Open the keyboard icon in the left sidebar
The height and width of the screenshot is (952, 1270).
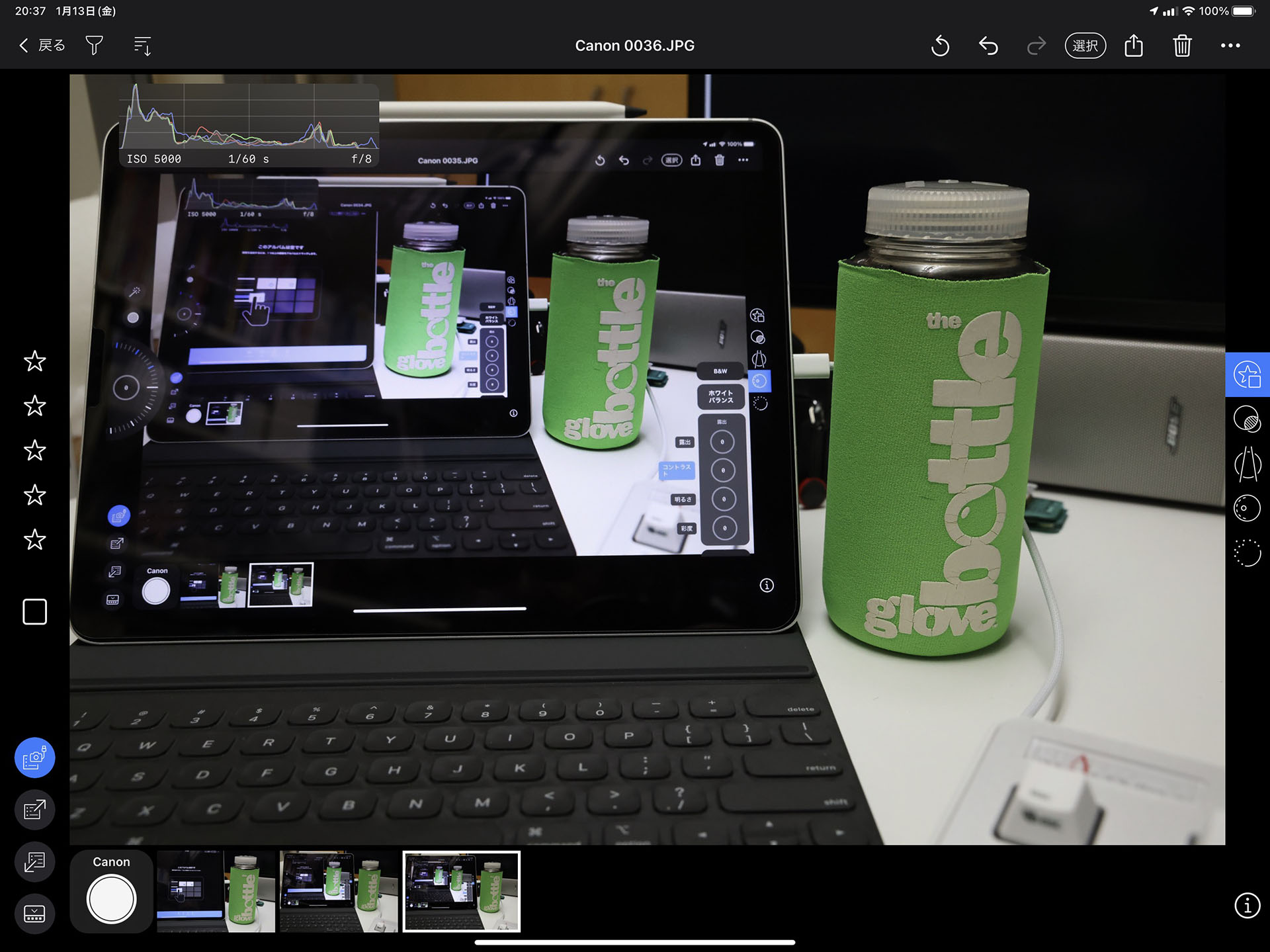[x=34, y=914]
